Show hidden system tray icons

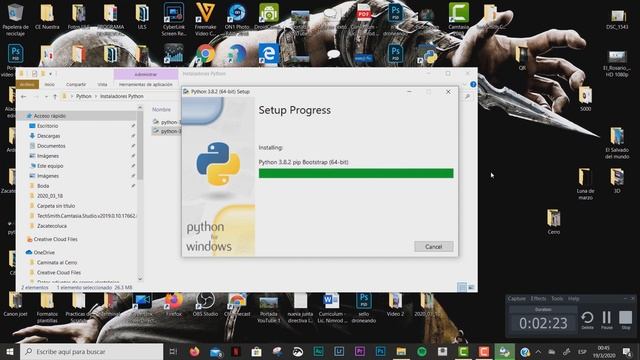pyautogui.click(x=538, y=351)
